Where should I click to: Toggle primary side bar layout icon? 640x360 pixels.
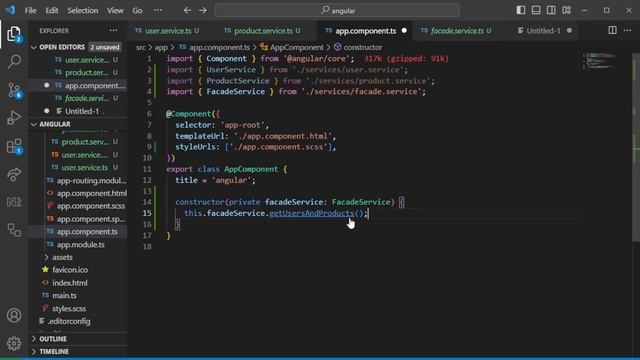tap(521, 10)
